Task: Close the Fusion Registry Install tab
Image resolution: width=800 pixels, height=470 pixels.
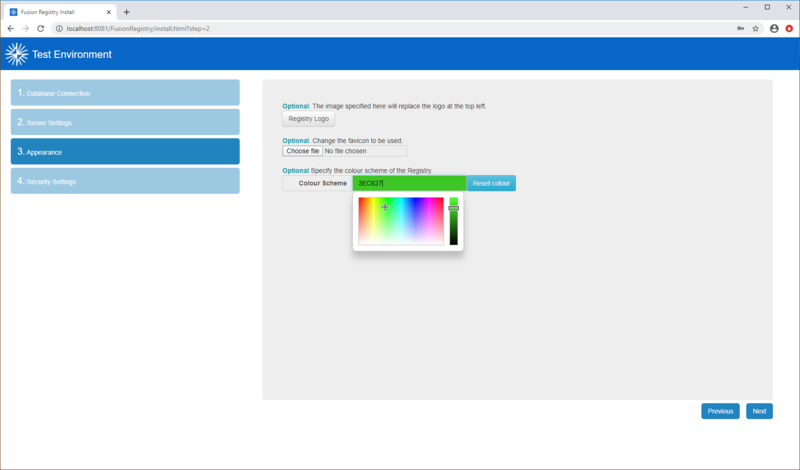Action: tap(109, 12)
